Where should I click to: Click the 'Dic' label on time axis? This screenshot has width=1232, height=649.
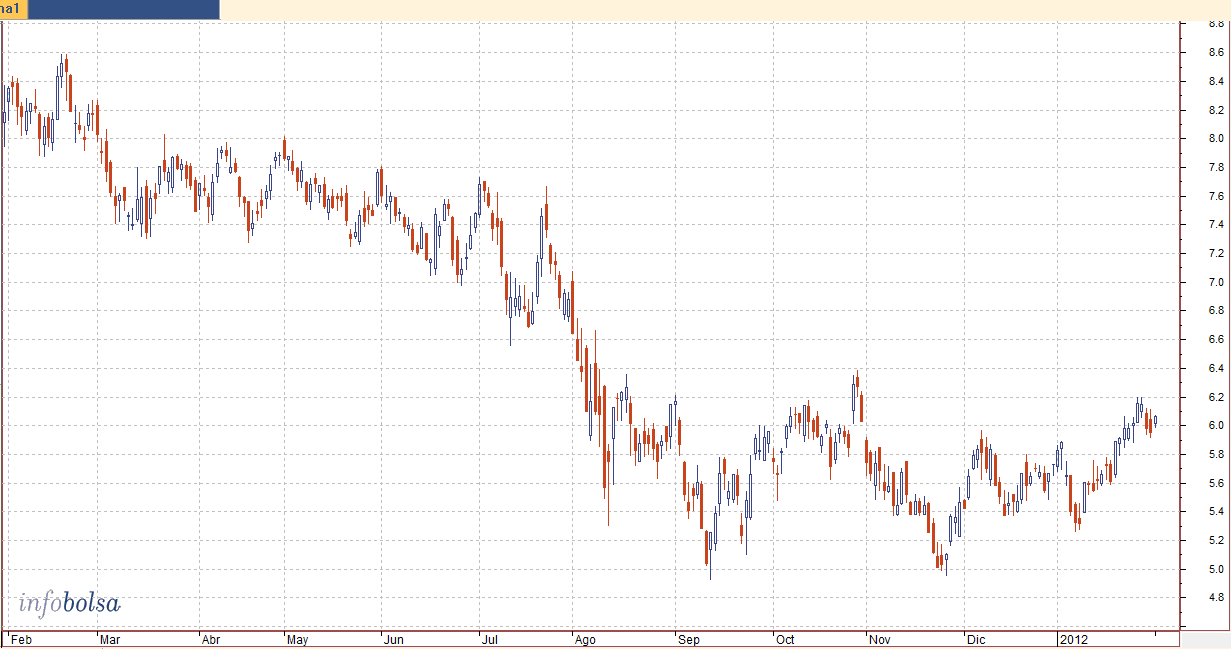click(x=976, y=638)
